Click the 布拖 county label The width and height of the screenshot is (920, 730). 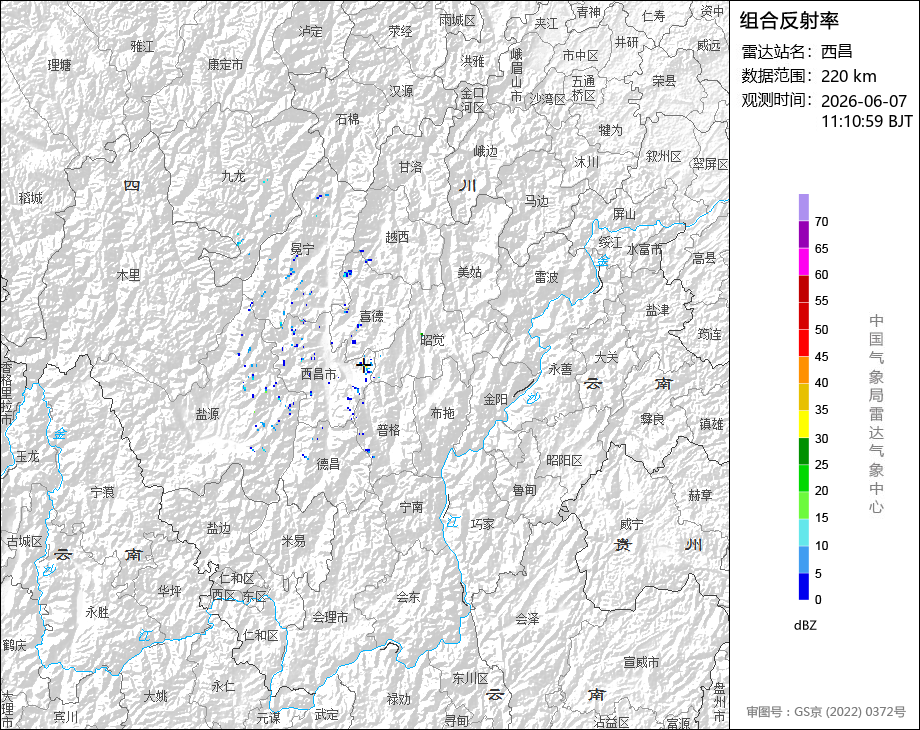point(442,413)
